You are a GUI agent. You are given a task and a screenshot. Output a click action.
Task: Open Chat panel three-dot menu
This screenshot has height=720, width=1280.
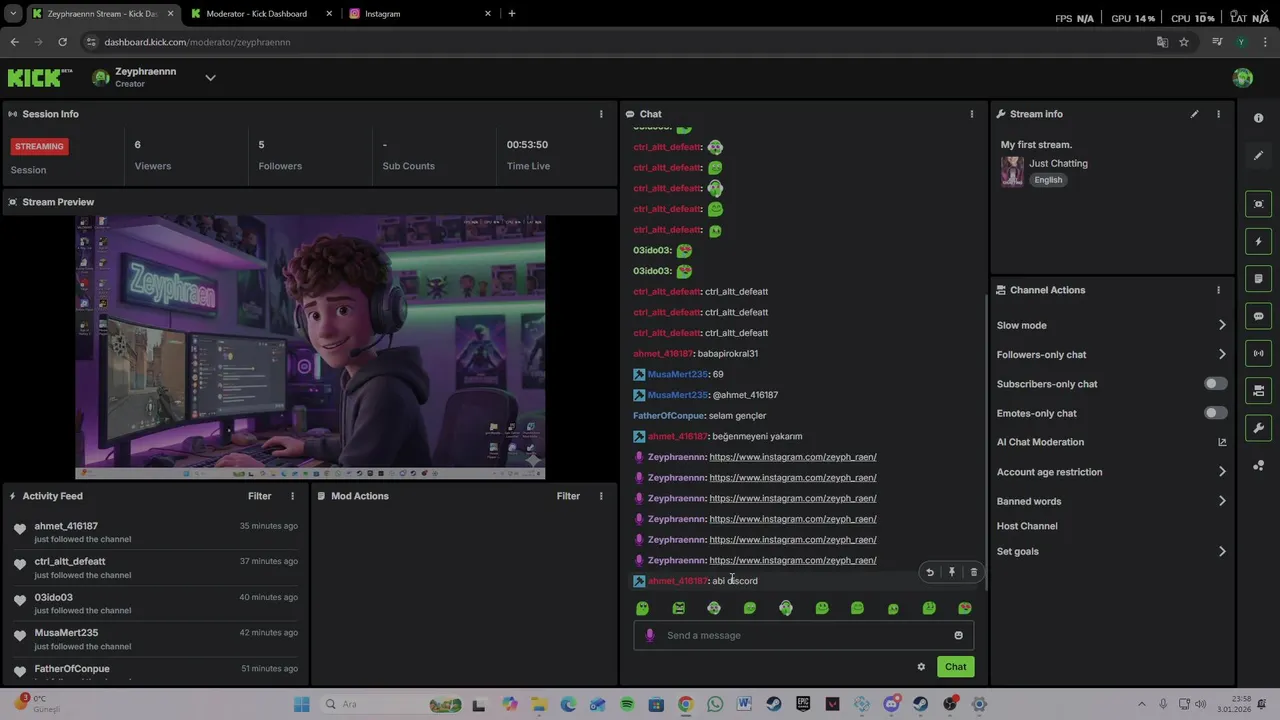[971, 114]
